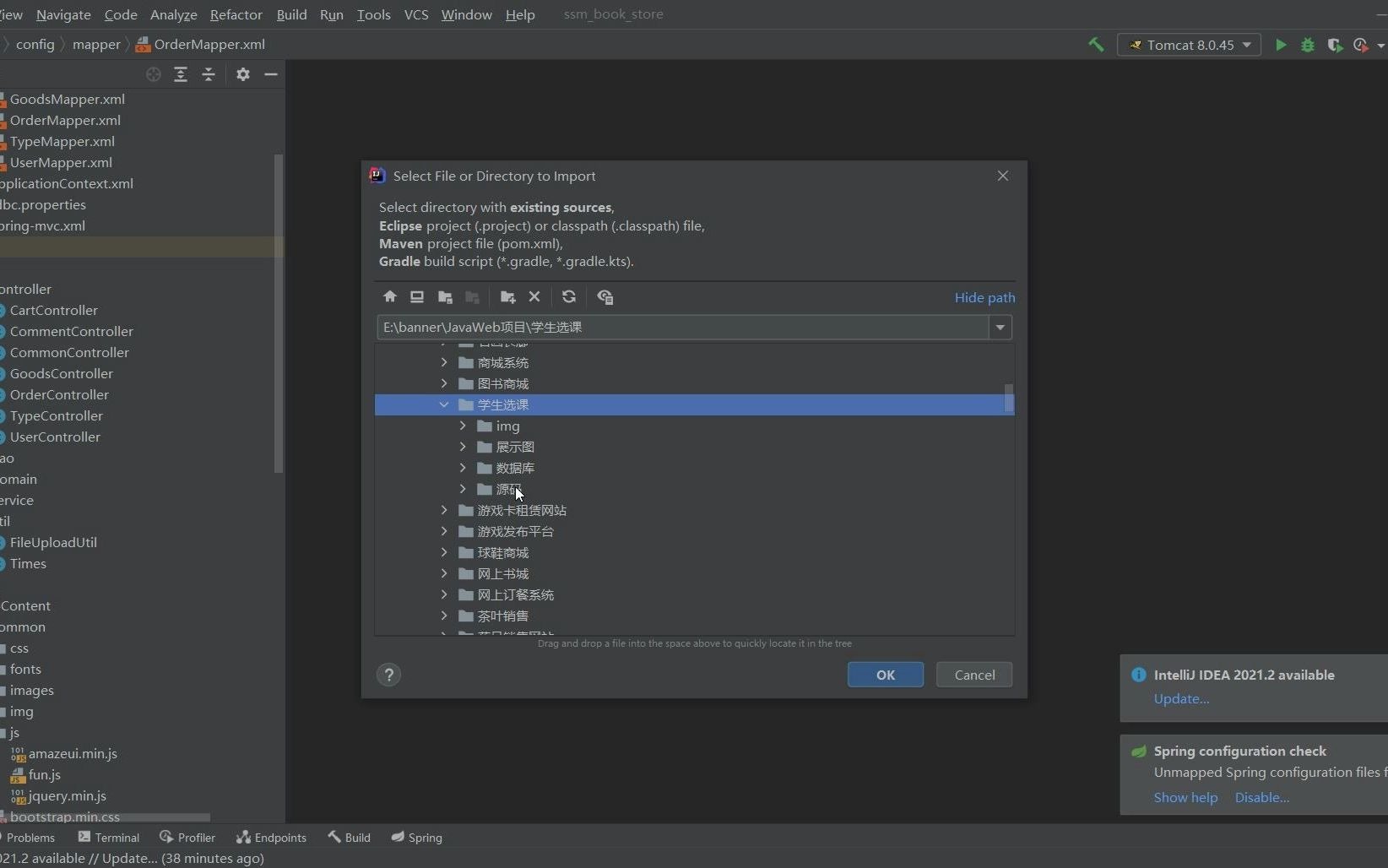Select jquery.min.js in project tree
The image size is (1388, 868).
[68, 795]
